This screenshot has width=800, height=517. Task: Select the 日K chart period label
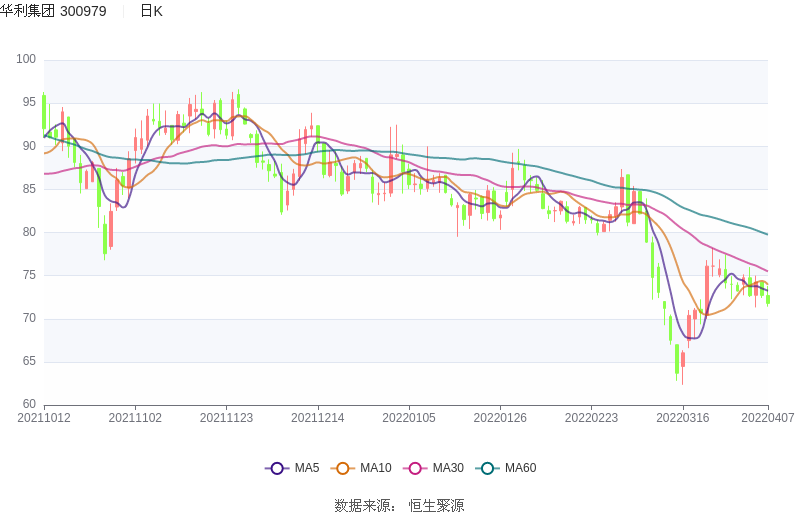[151, 11]
